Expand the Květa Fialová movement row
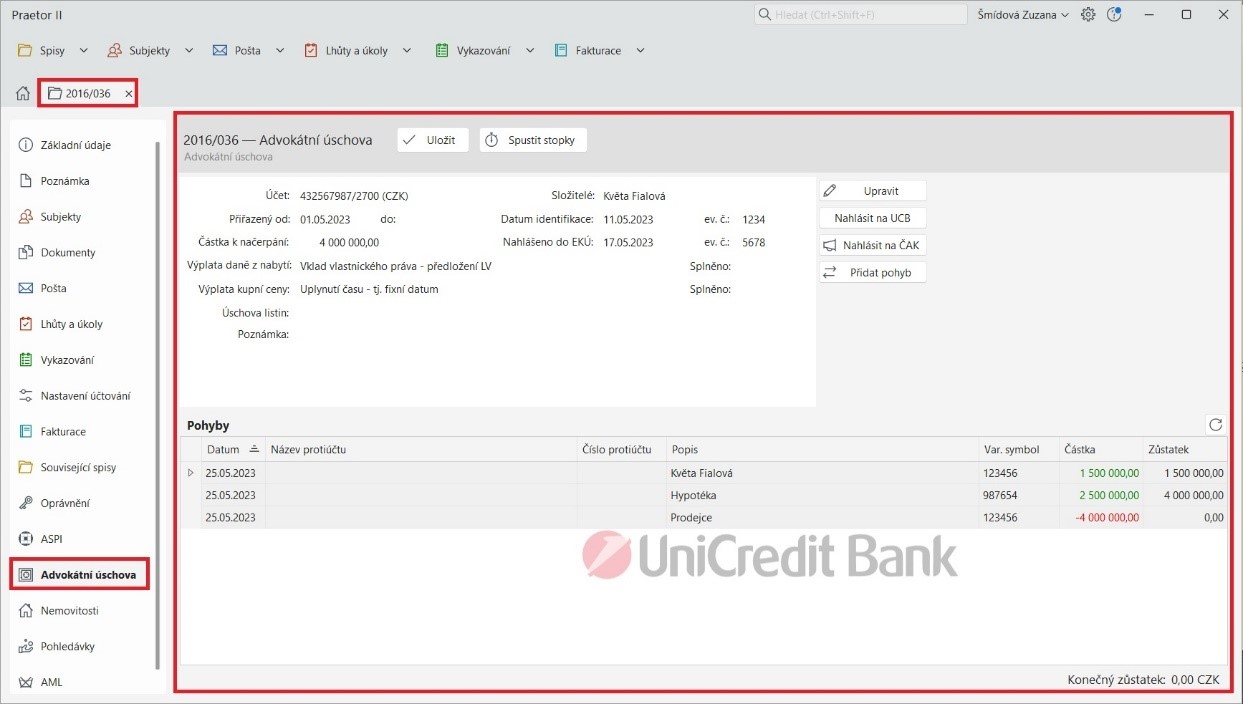 [x=191, y=473]
